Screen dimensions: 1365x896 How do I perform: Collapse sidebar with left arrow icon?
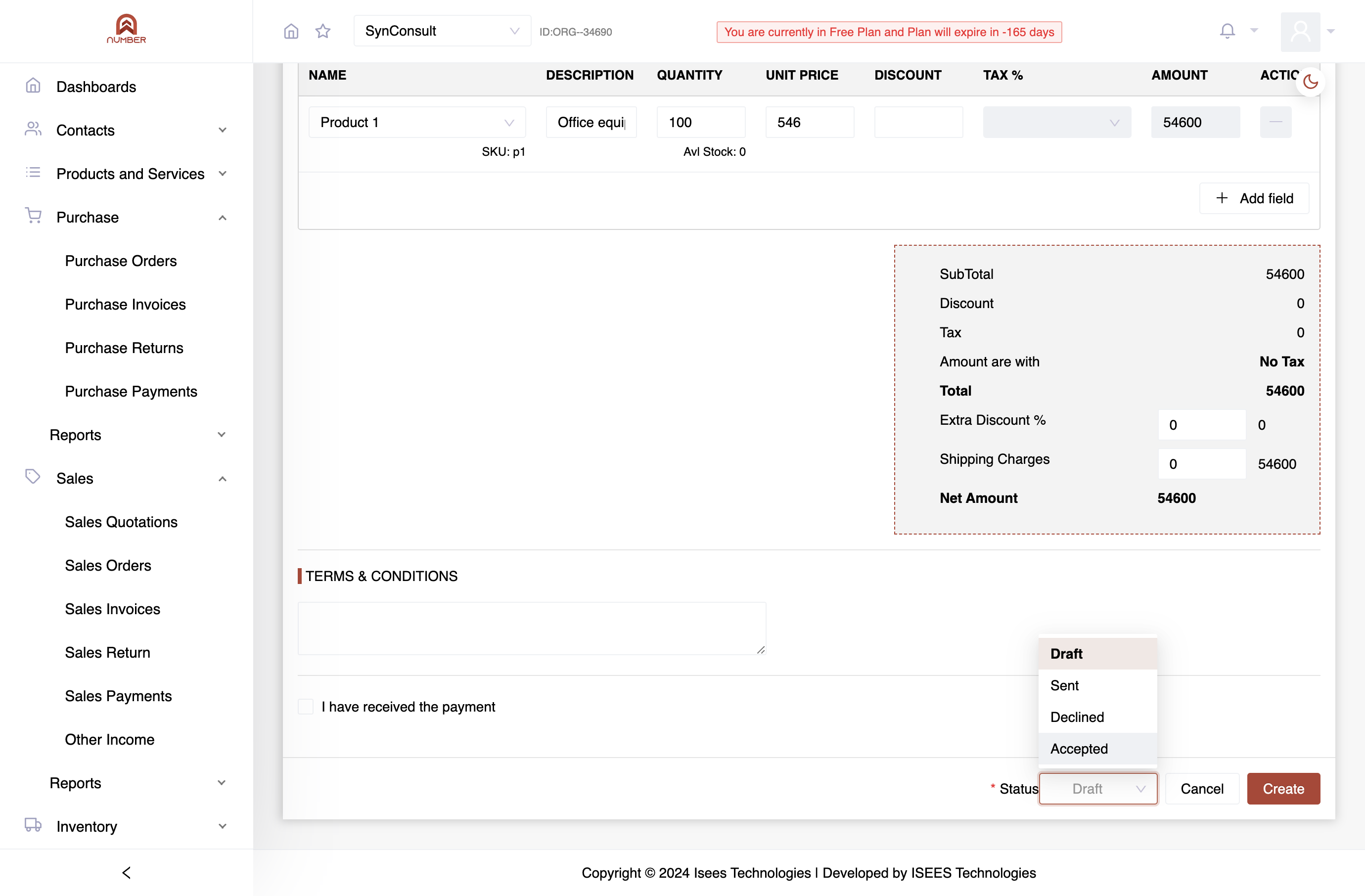126,872
